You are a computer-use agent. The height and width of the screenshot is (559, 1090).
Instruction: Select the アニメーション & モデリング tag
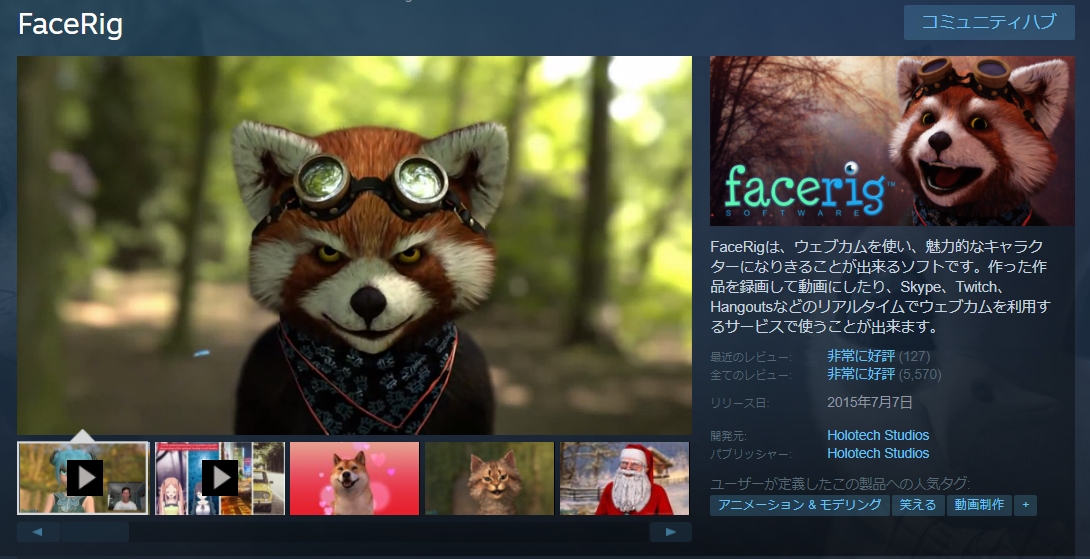pos(799,505)
